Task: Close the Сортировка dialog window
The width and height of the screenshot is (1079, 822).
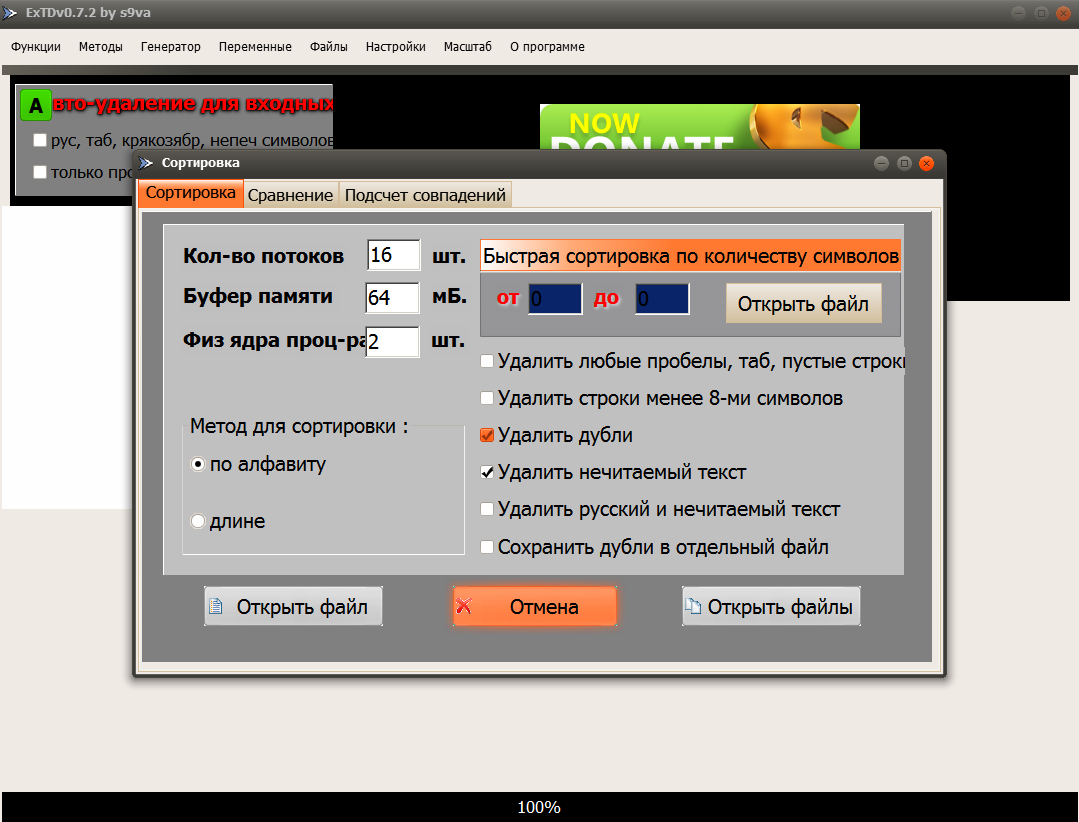Action: pos(927,163)
